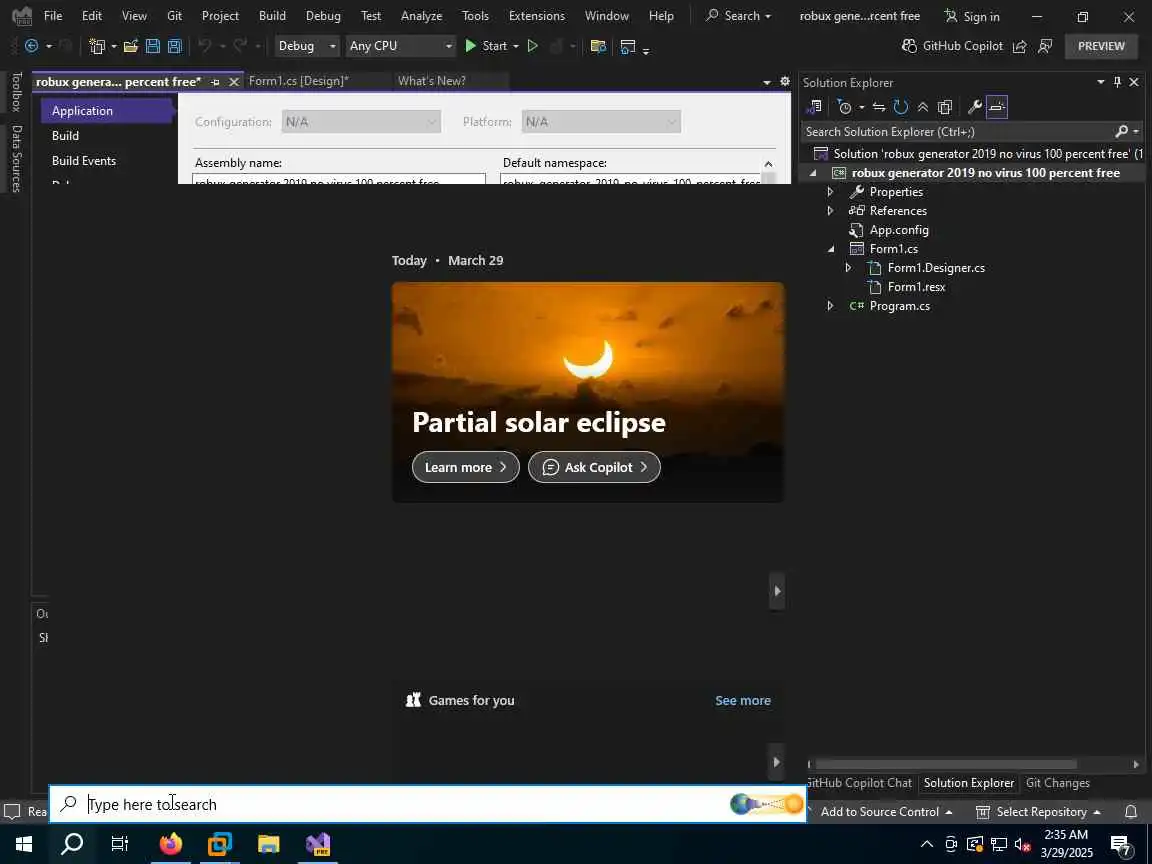Open Solution Explorer window options dropdown arrow

1101,82
